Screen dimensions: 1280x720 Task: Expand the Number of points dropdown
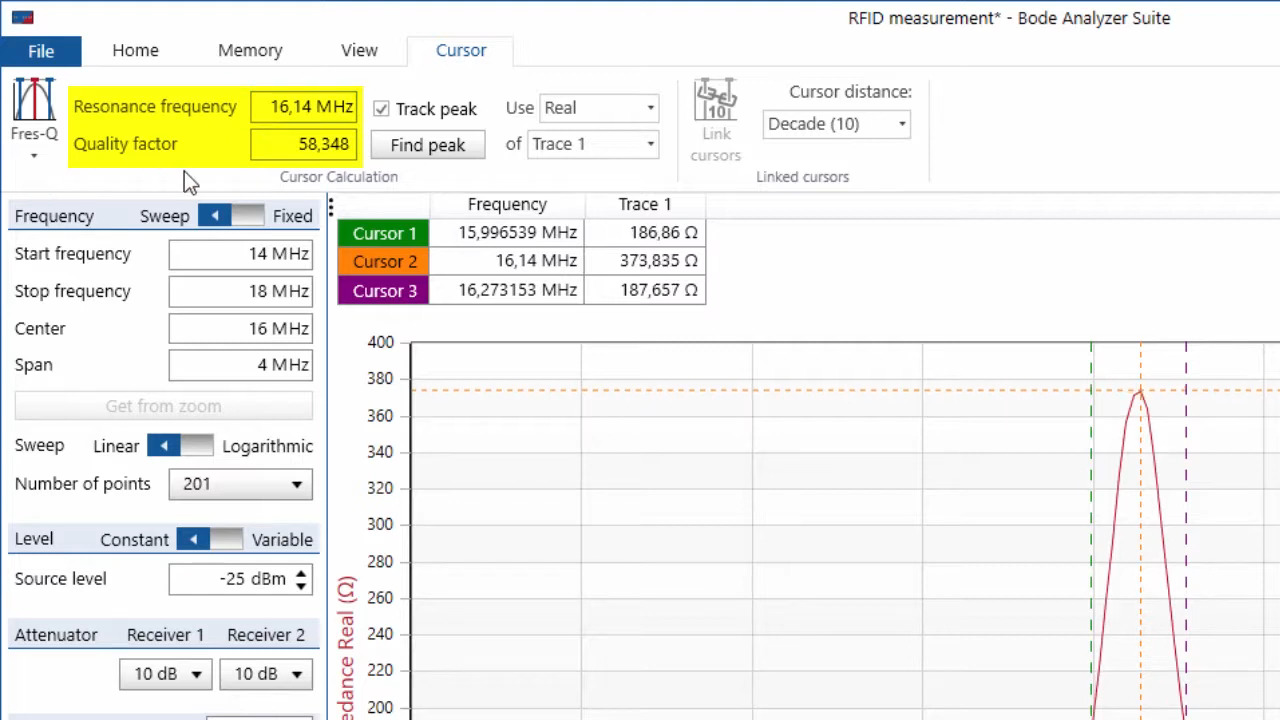[x=241, y=484]
